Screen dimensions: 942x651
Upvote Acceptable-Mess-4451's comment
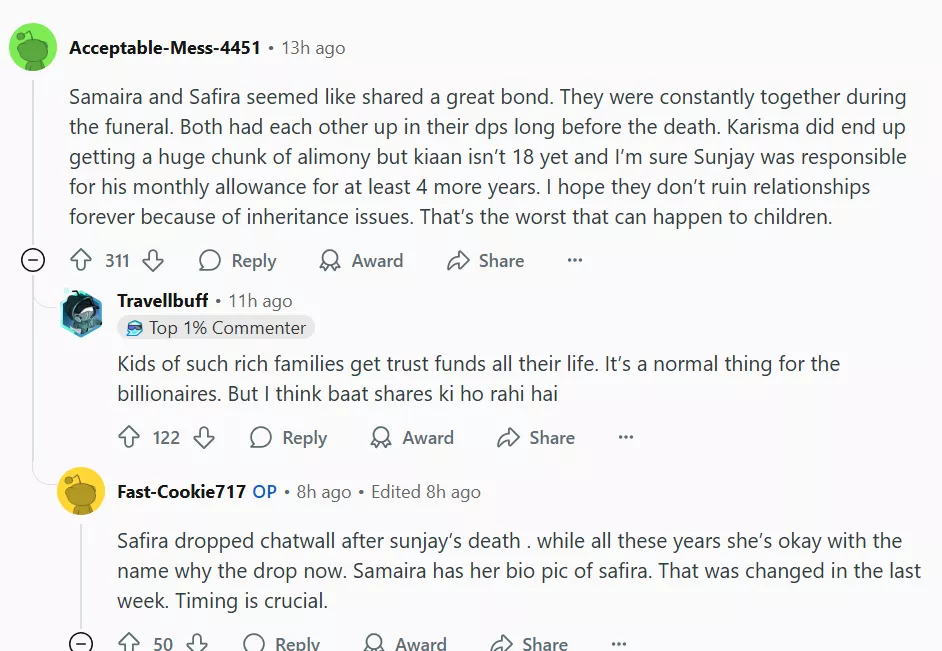[x=81, y=261]
